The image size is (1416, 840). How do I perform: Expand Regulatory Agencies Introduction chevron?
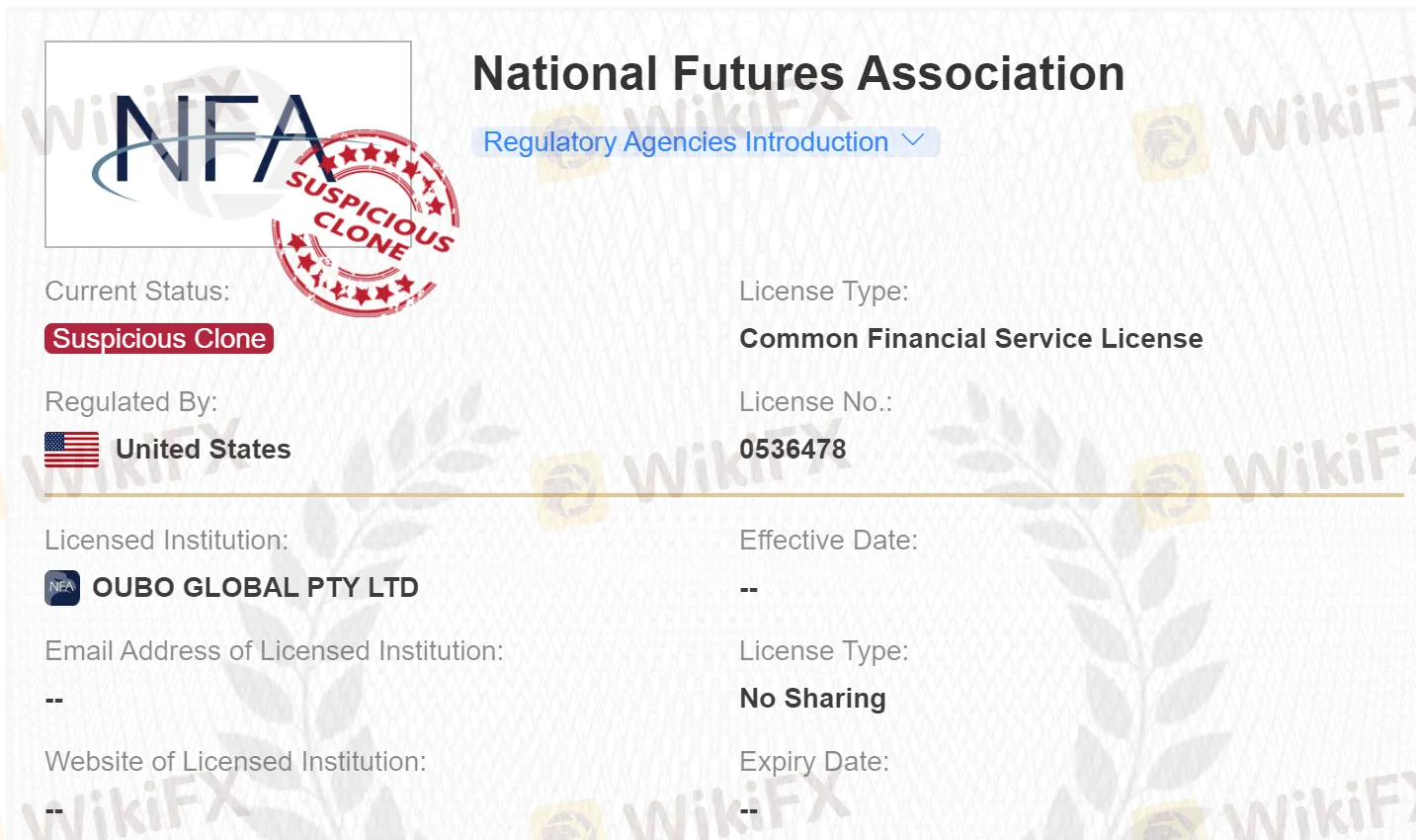pyautogui.click(x=913, y=141)
